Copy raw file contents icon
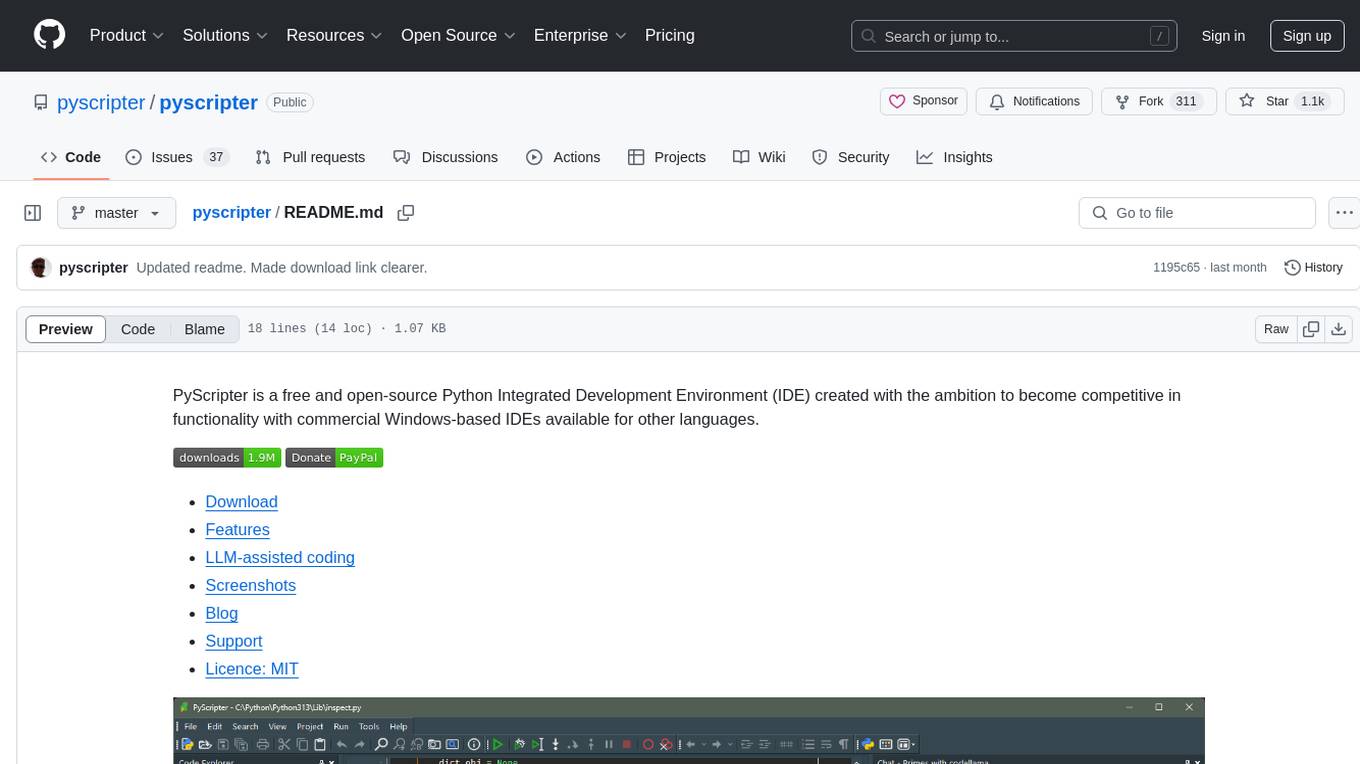Screen dimensions: 1360x764 tap(1311, 329)
